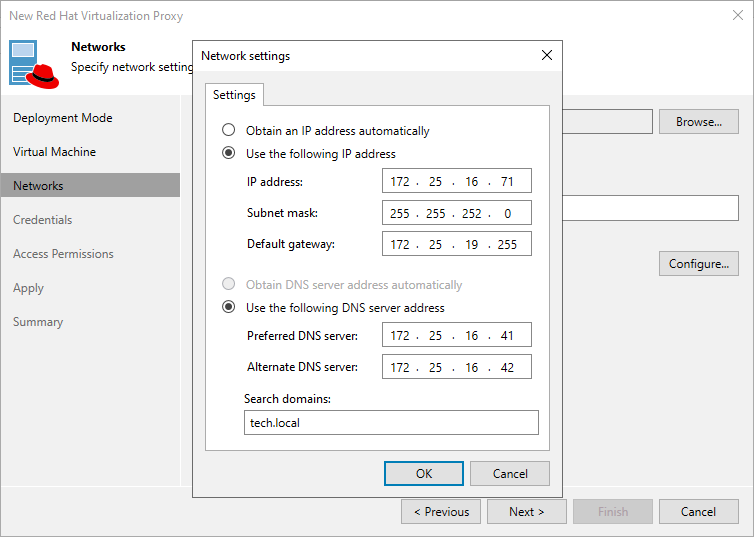This screenshot has width=754, height=537.
Task: Close the Network settings dialog
Action: tap(546, 56)
